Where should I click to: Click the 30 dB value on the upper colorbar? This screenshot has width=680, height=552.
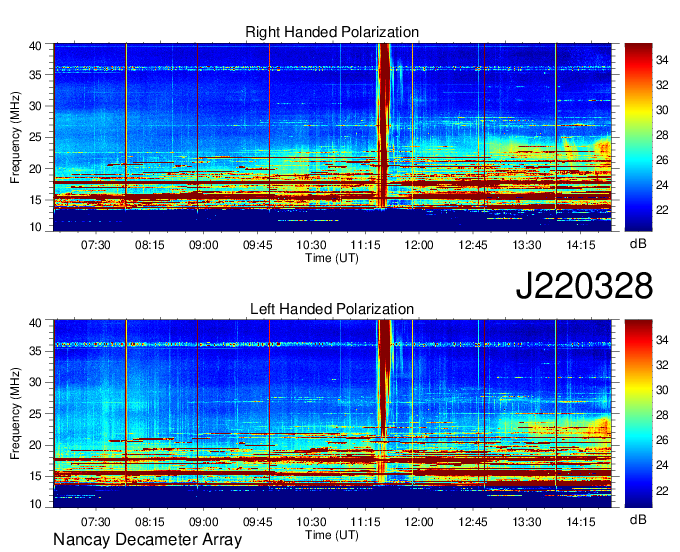click(x=662, y=110)
